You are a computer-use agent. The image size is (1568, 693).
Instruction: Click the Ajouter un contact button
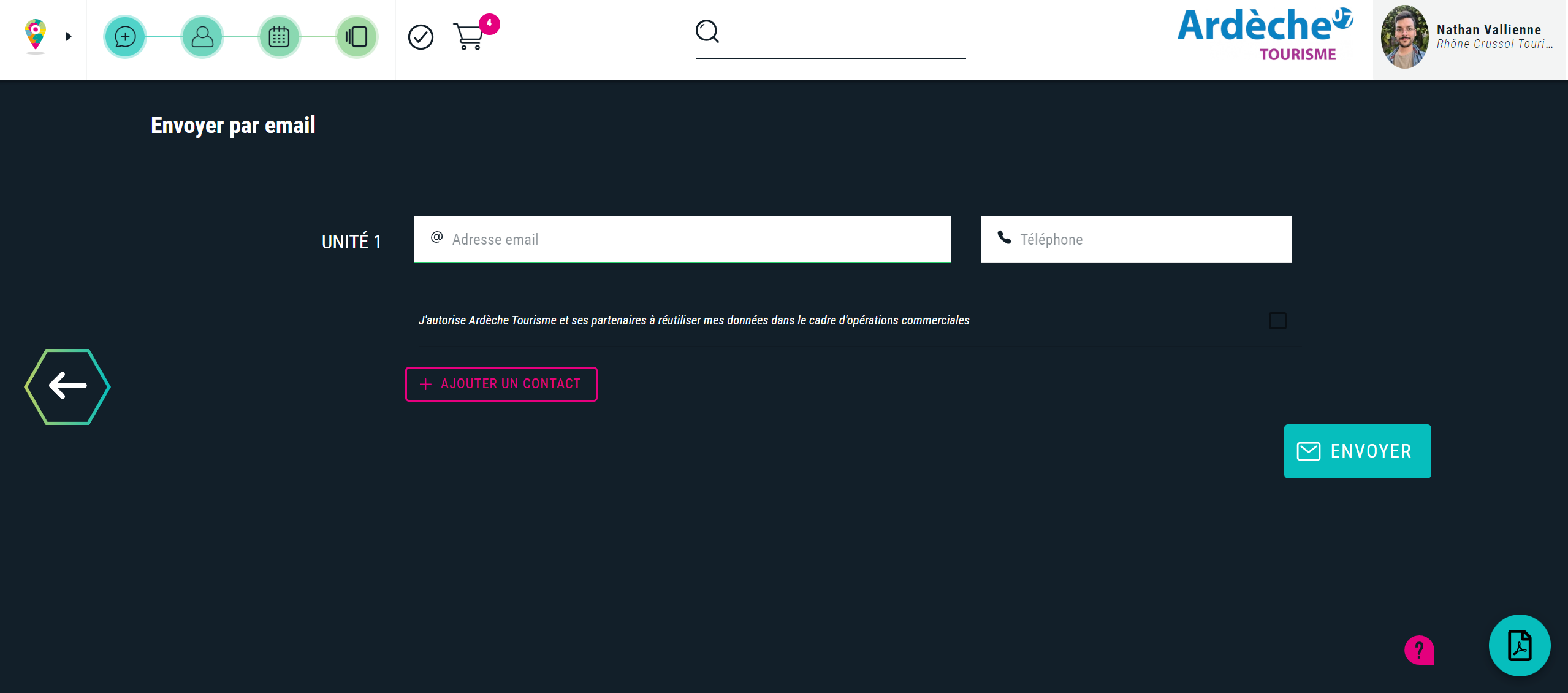coord(501,384)
